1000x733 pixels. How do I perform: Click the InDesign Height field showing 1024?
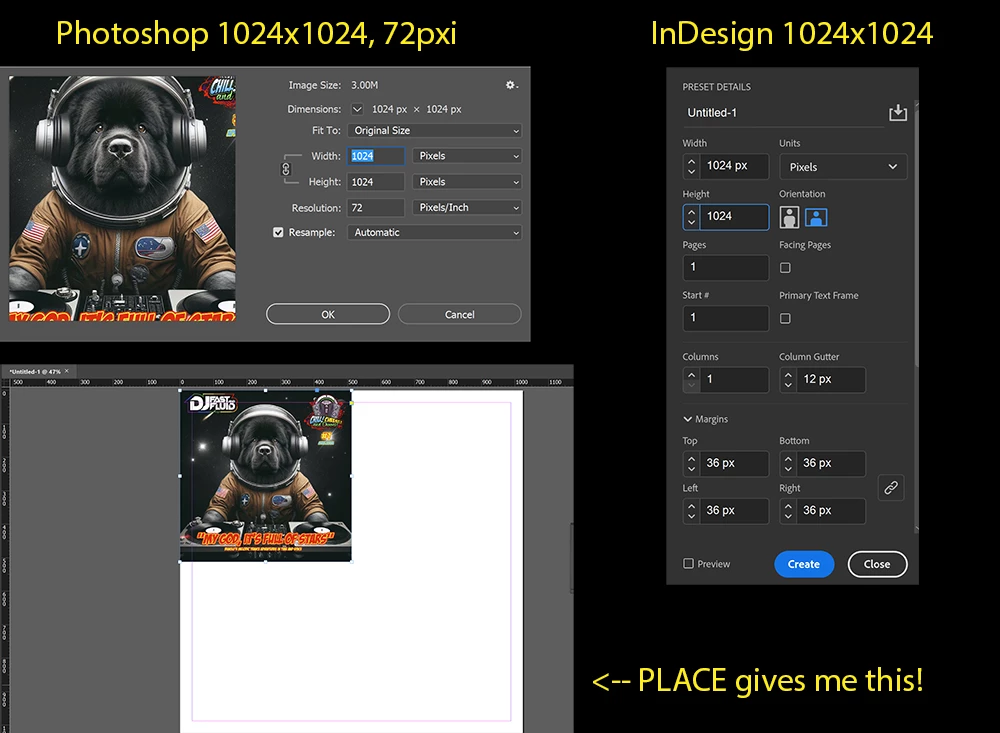[734, 217]
